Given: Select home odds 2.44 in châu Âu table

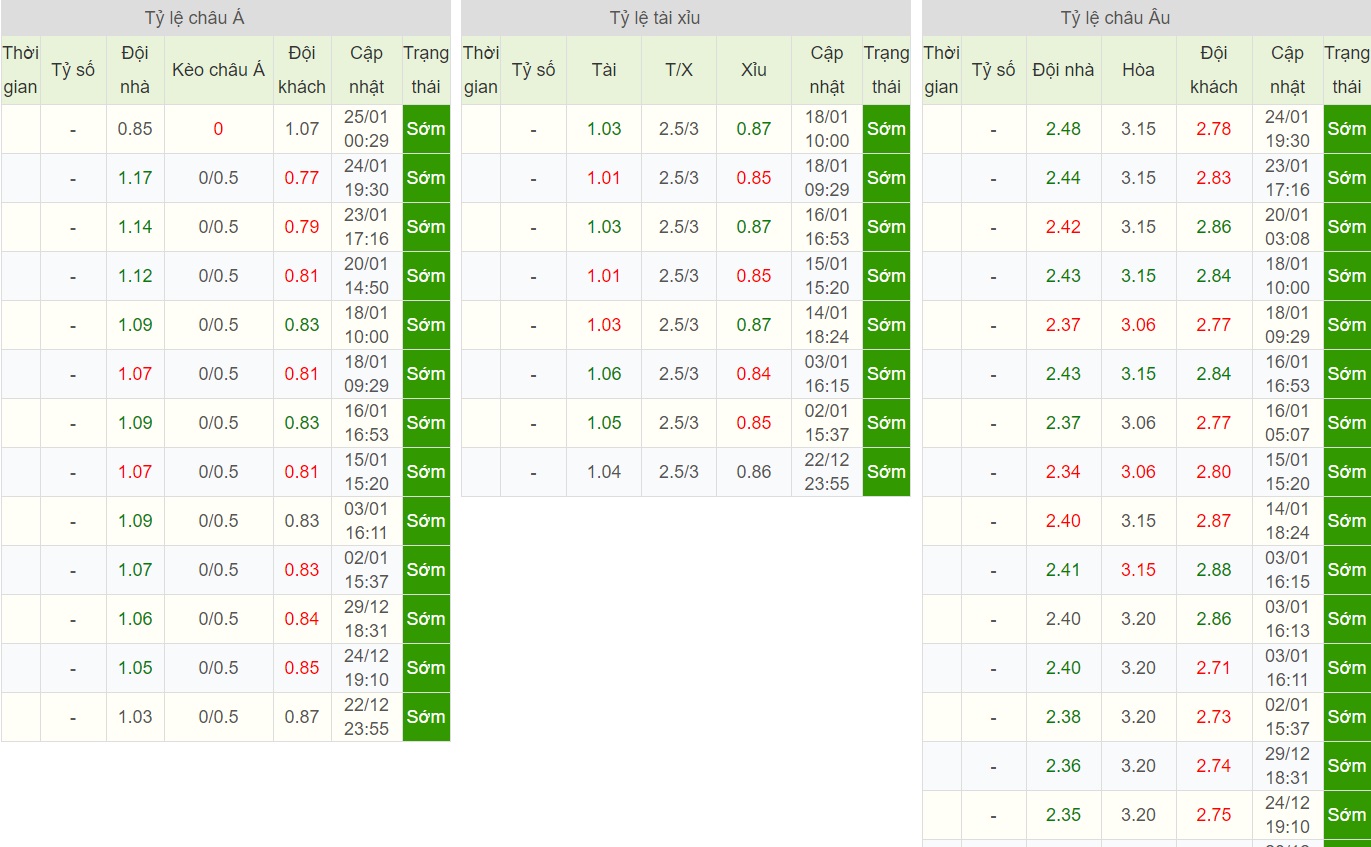Looking at the screenshot, I should [1064, 178].
